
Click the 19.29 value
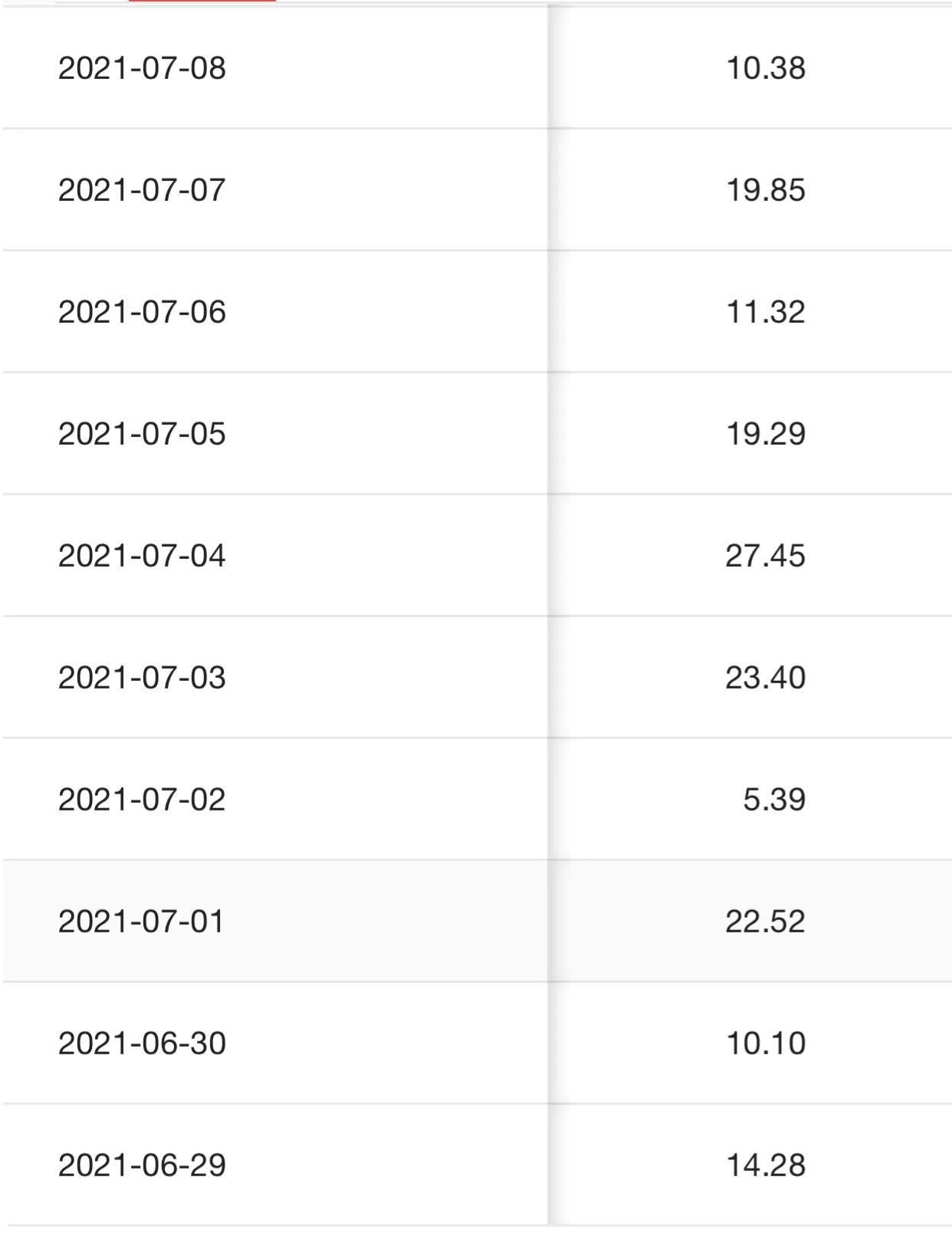[x=765, y=433]
